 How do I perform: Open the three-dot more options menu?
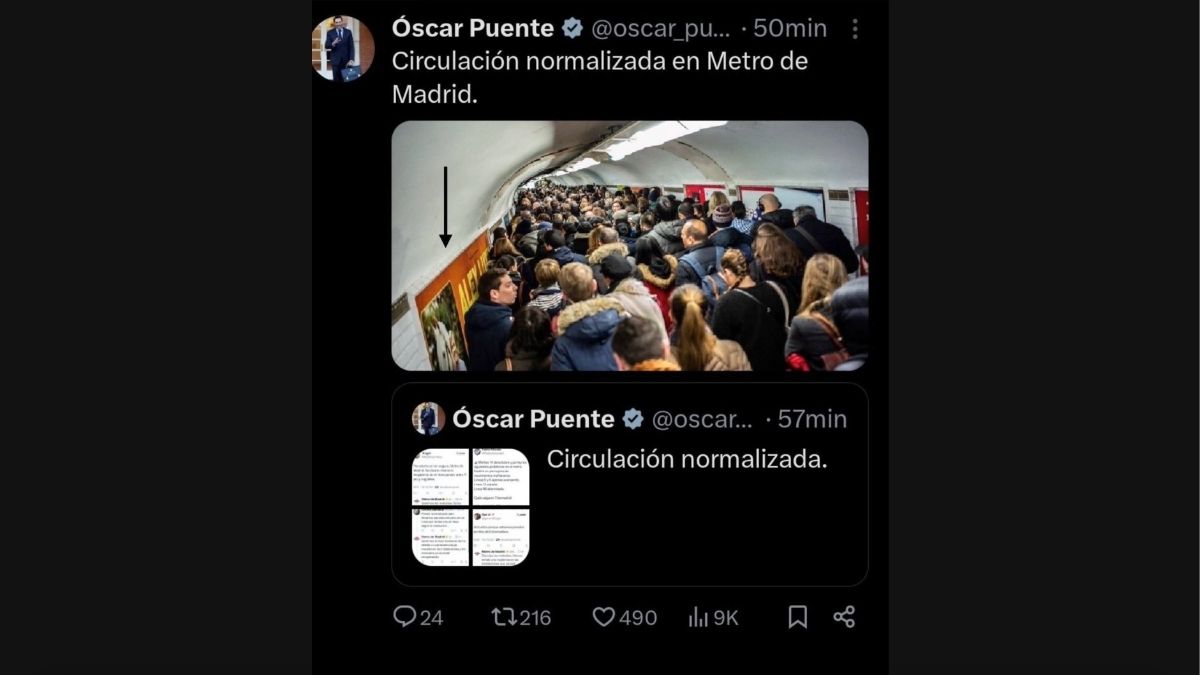coord(854,29)
